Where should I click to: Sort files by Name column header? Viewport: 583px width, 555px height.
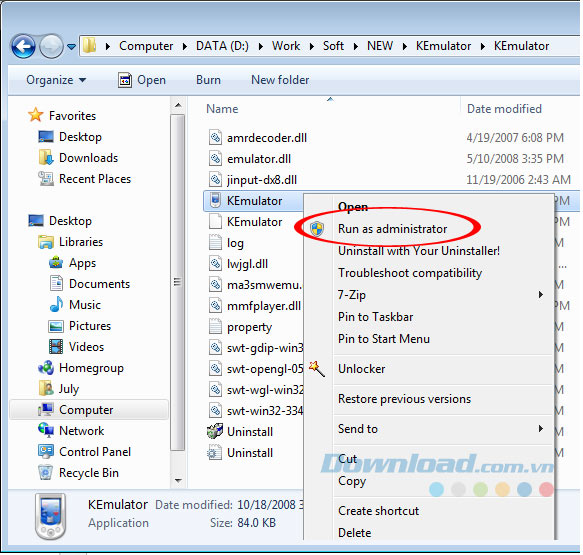click(x=222, y=109)
